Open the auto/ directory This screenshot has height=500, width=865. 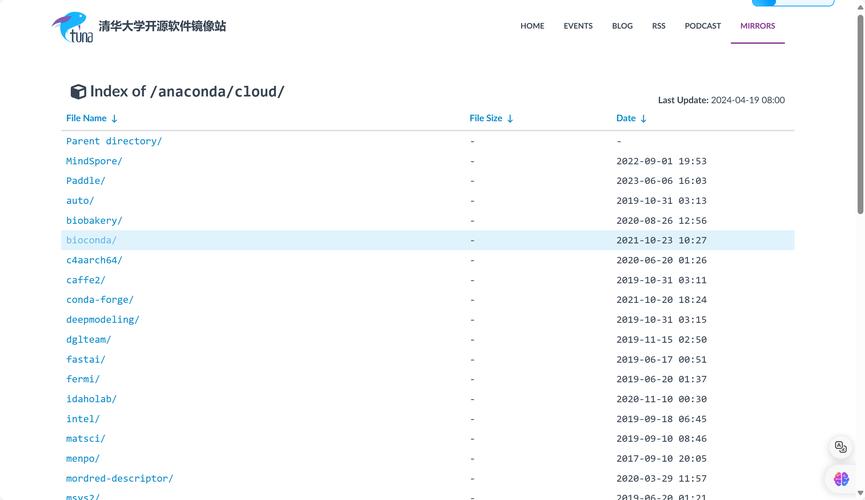click(80, 201)
